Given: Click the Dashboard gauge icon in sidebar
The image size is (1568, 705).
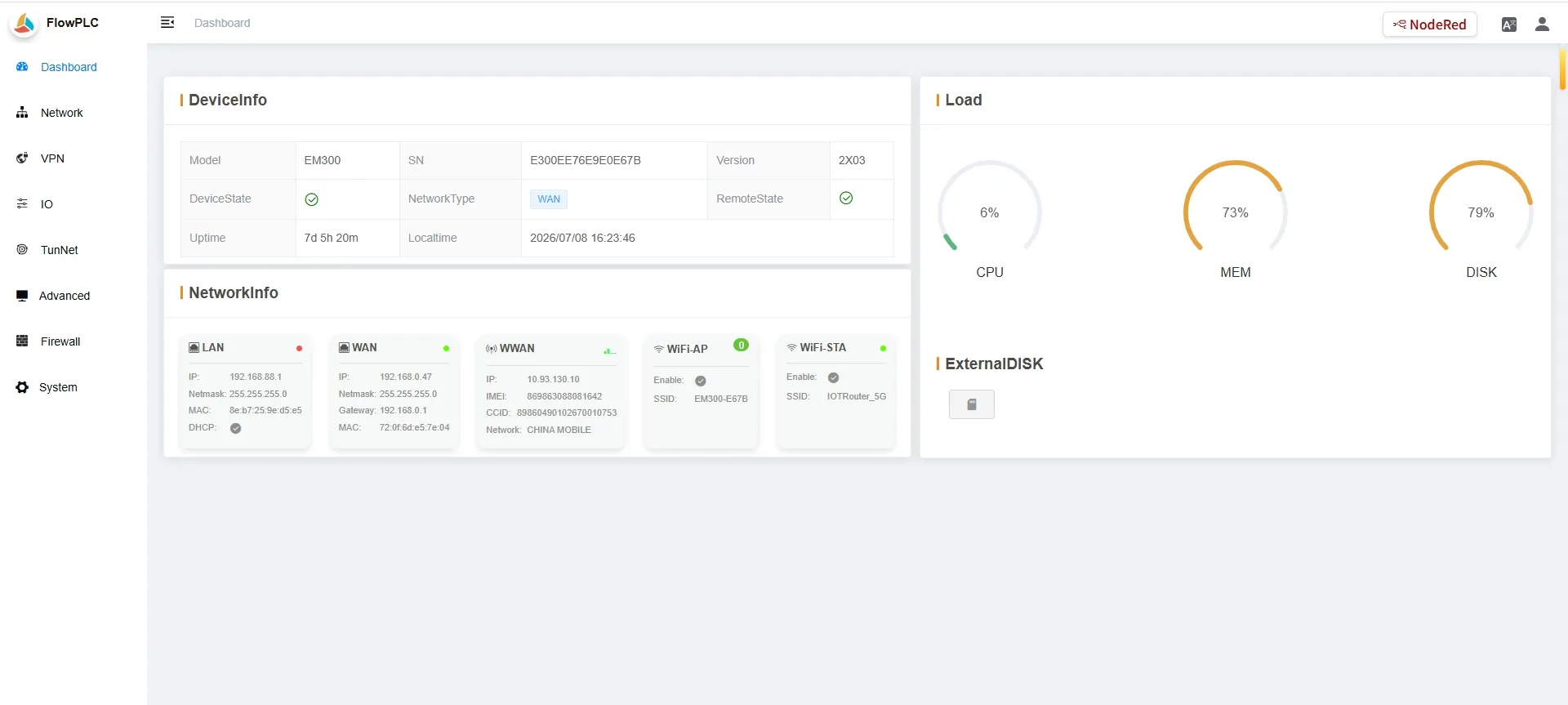Looking at the screenshot, I should pyautogui.click(x=22, y=67).
